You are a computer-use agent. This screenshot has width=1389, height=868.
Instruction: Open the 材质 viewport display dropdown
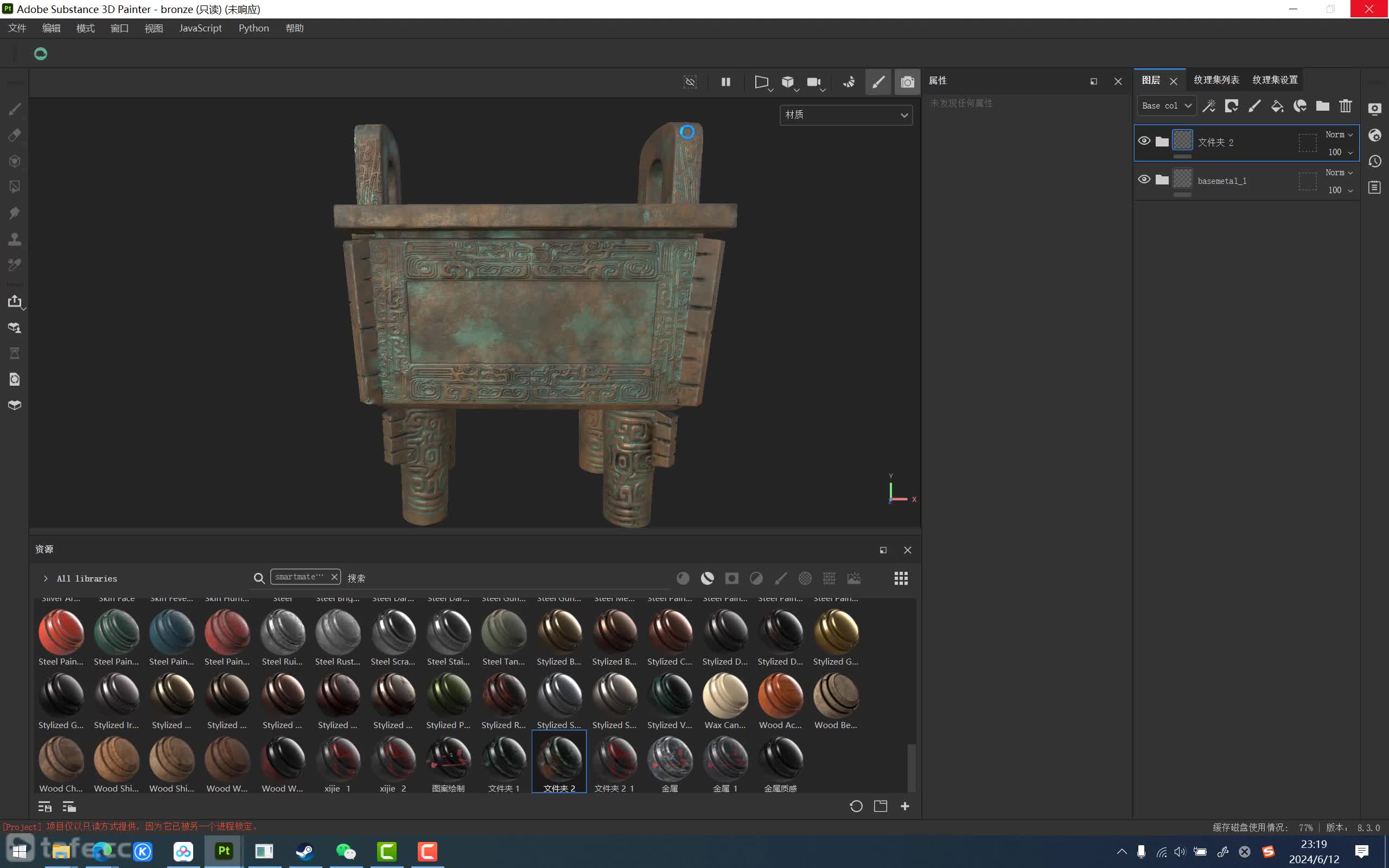point(846,115)
